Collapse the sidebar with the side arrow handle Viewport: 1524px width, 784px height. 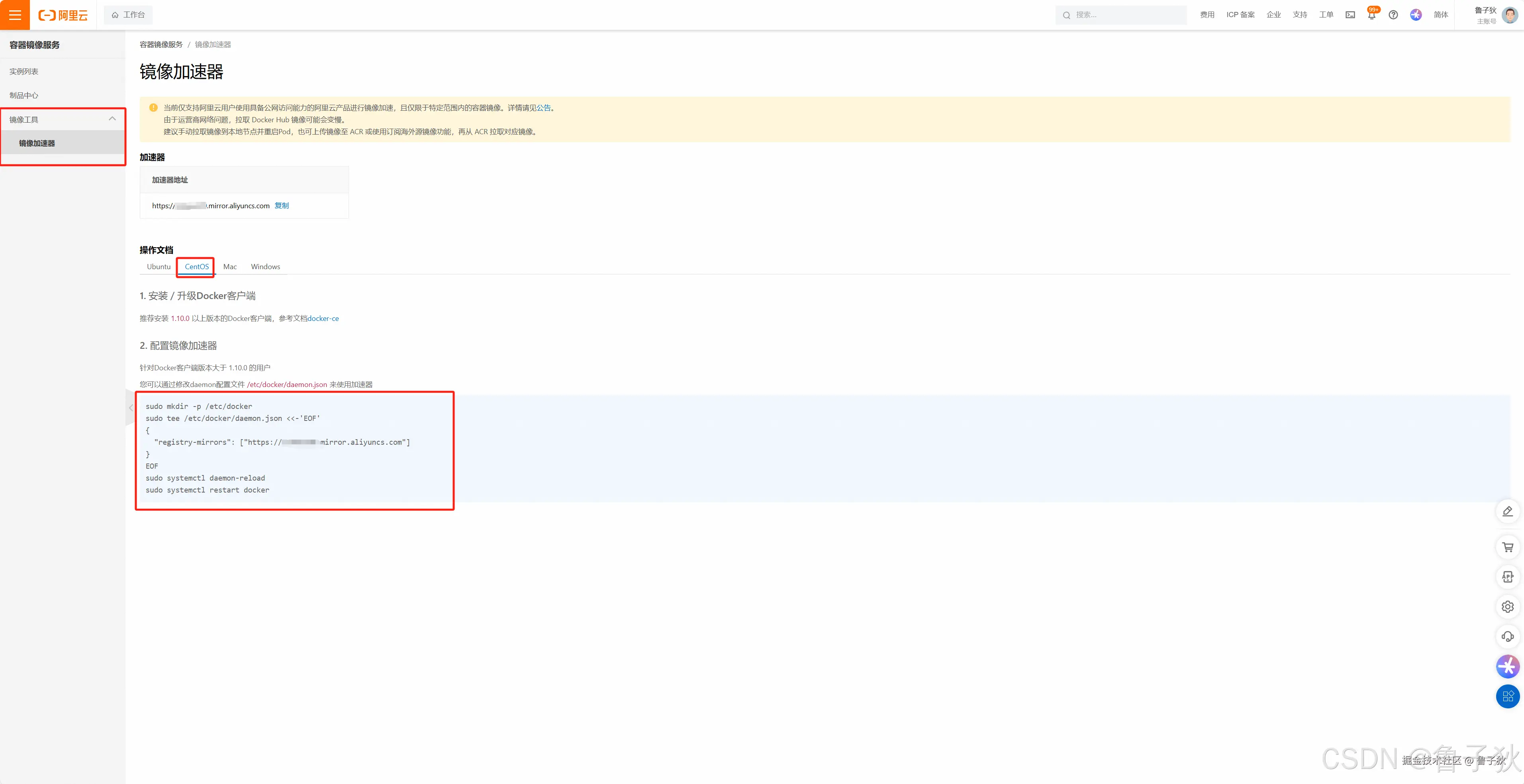click(x=131, y=408)
